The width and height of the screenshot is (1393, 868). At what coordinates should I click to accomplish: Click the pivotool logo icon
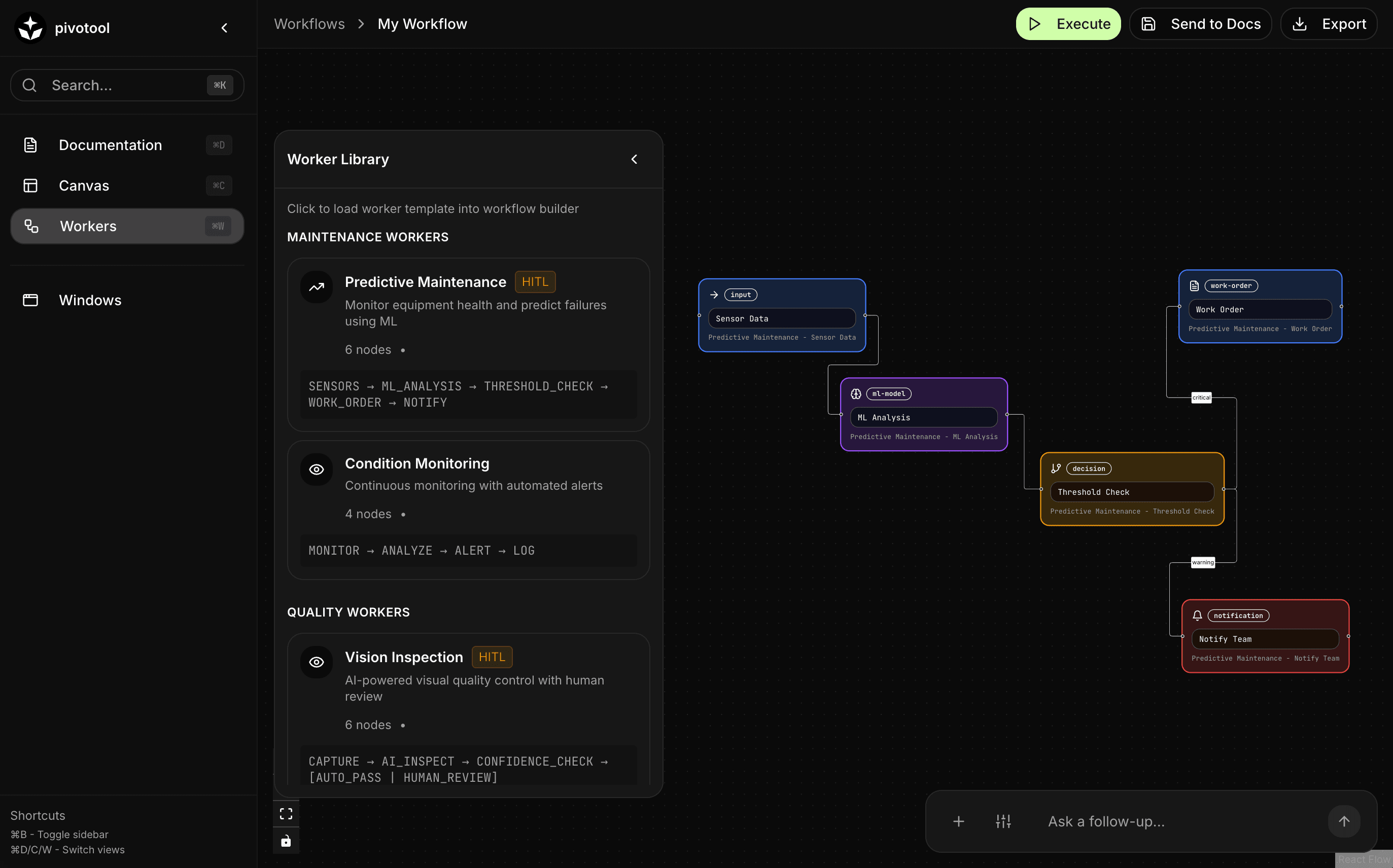(x=30, y=27)
